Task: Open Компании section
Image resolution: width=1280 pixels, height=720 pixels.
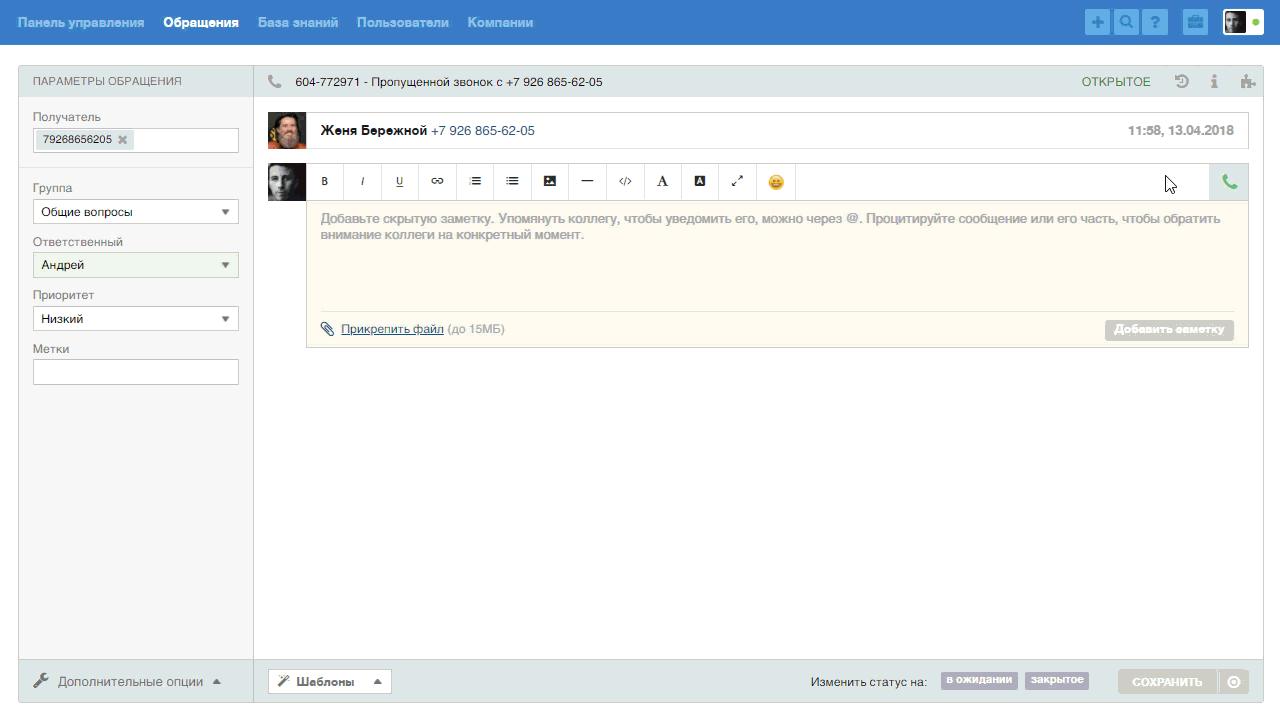Action: coord(500,22)
